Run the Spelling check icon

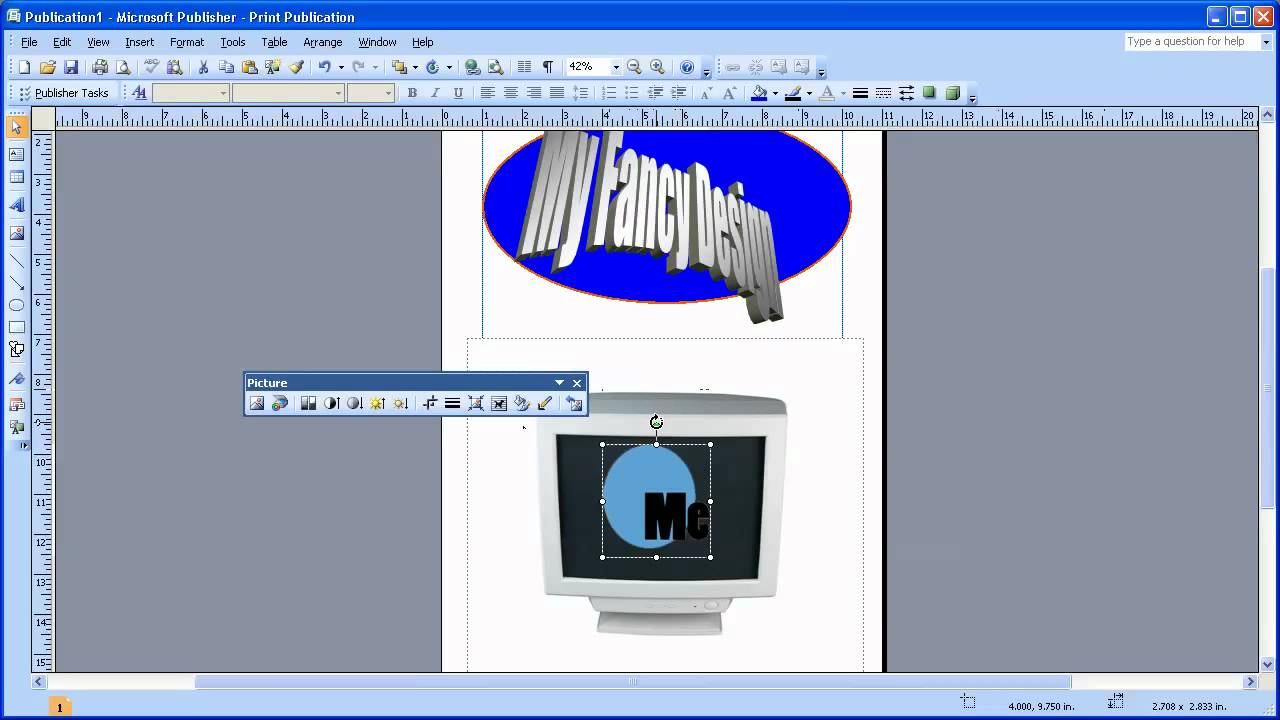pyautogui.click(x=152, y=67)
